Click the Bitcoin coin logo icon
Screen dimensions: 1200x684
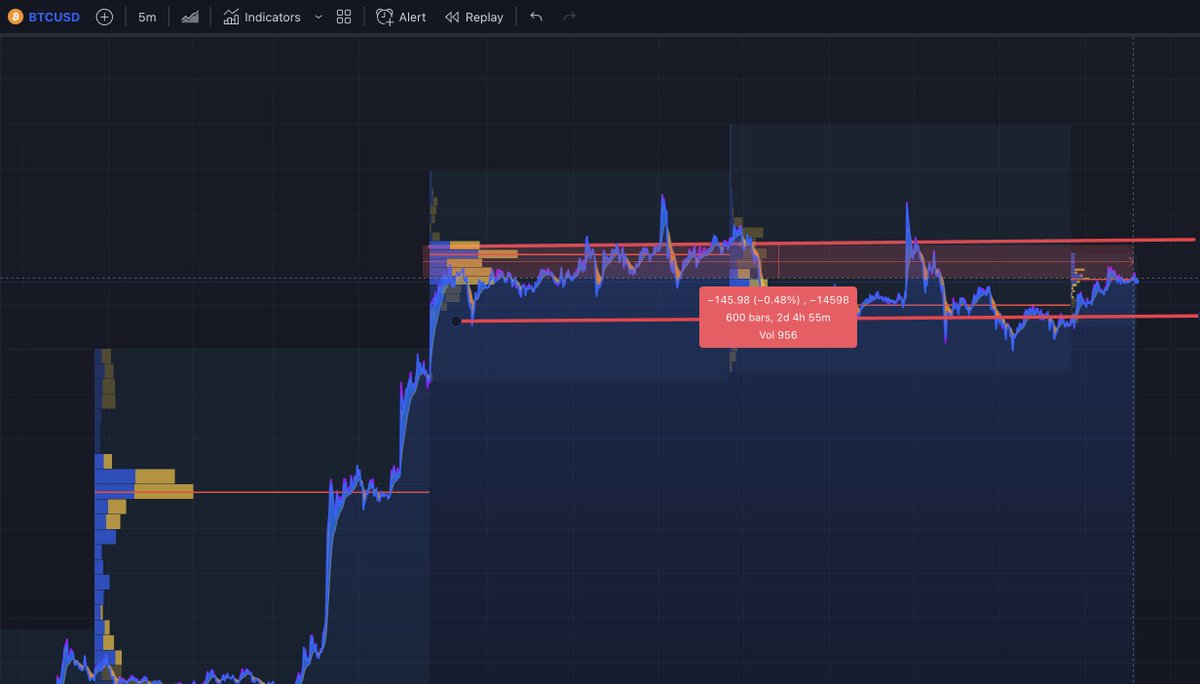tap(15, 16)
